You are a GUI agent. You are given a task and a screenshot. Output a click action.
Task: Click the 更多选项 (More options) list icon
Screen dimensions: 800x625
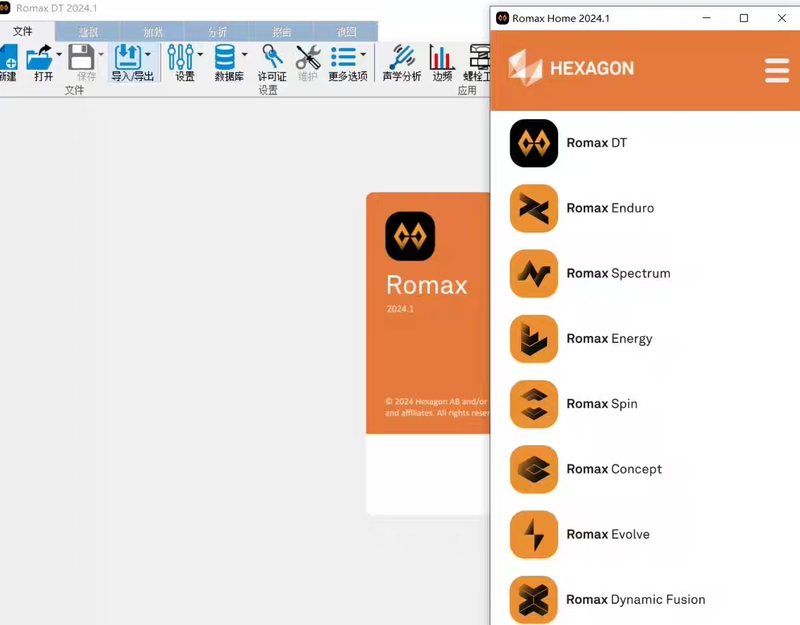point(343,57)
